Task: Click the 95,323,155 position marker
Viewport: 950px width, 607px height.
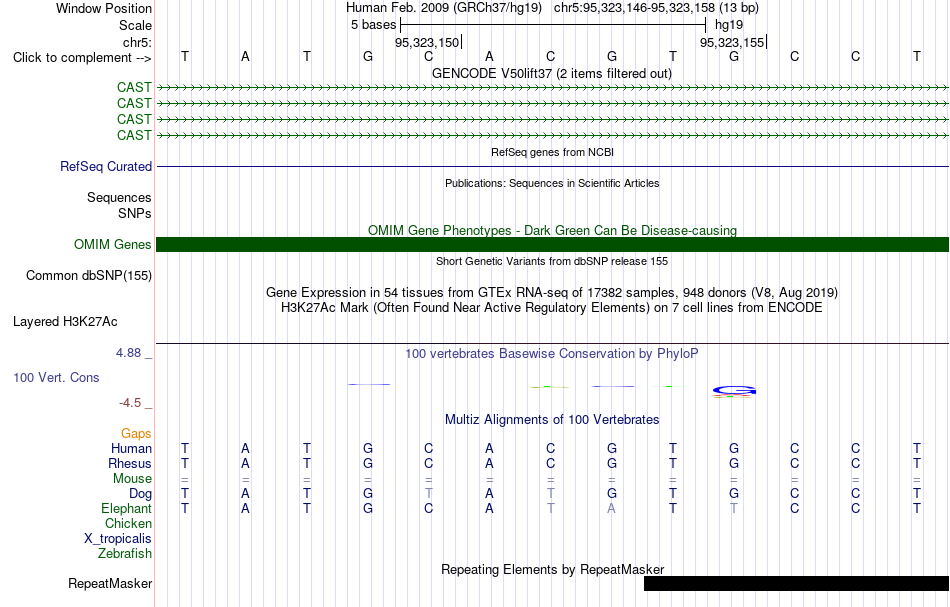Action: click(733, 42)
